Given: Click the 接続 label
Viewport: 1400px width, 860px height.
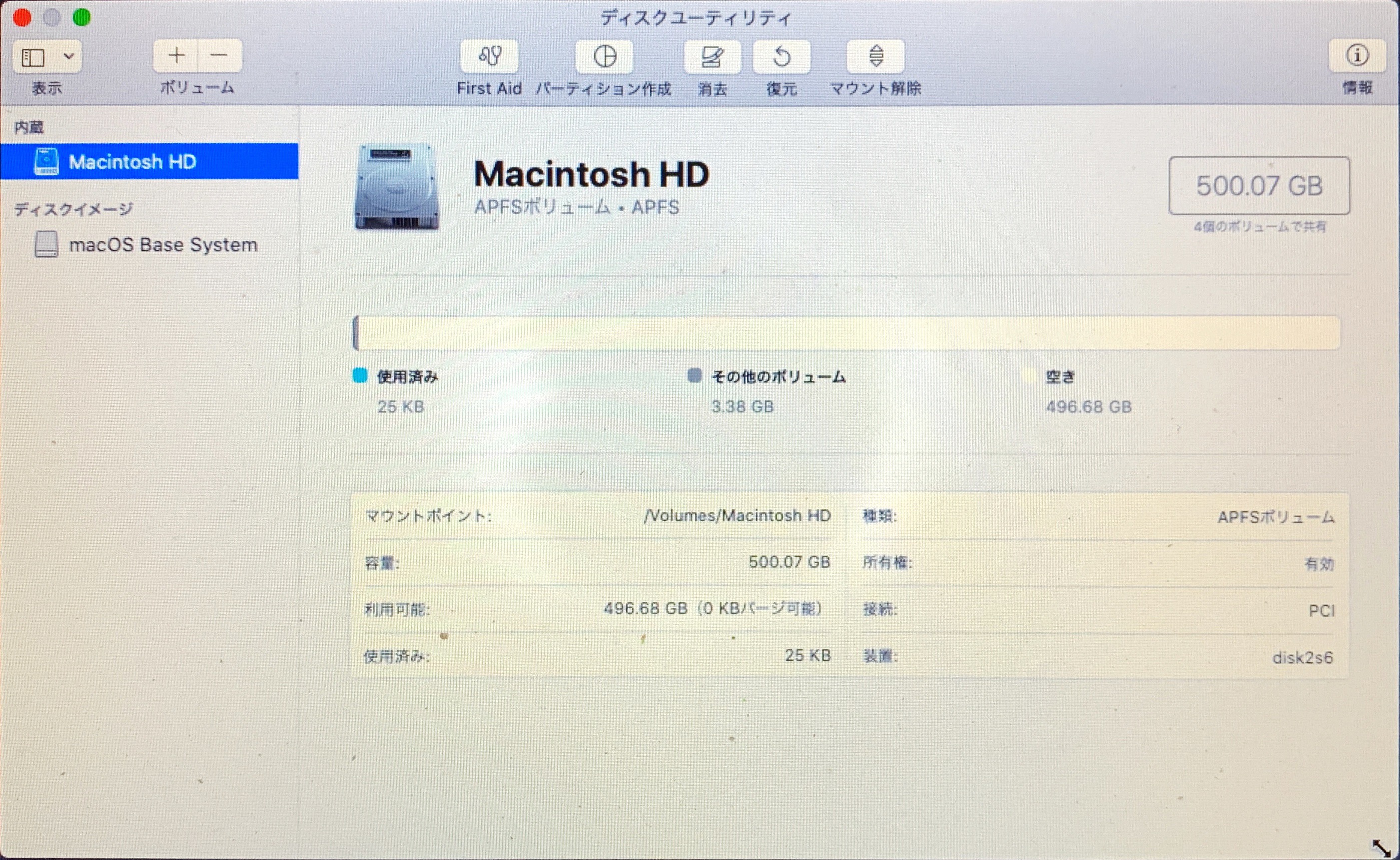Looking at the screenshot, I should pyautogui.click(x=880, y=610).
